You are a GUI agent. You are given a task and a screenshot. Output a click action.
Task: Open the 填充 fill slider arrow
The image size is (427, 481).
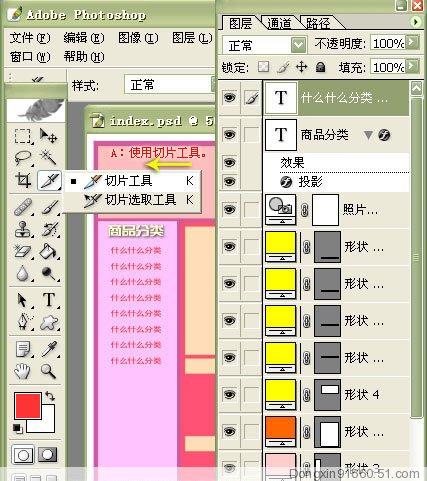(x=413, y=67)
